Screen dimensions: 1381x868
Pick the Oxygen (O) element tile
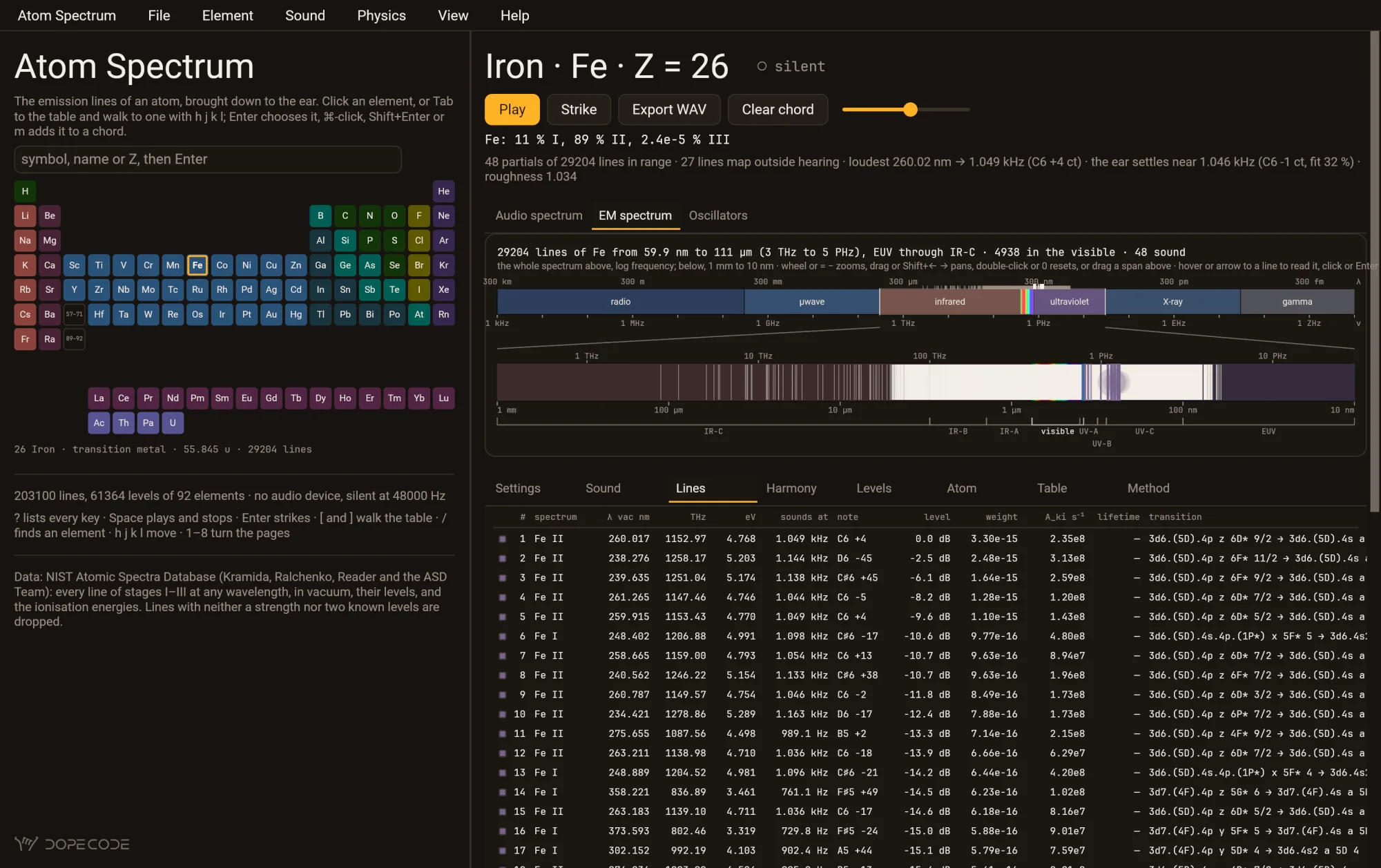point(394,215)
